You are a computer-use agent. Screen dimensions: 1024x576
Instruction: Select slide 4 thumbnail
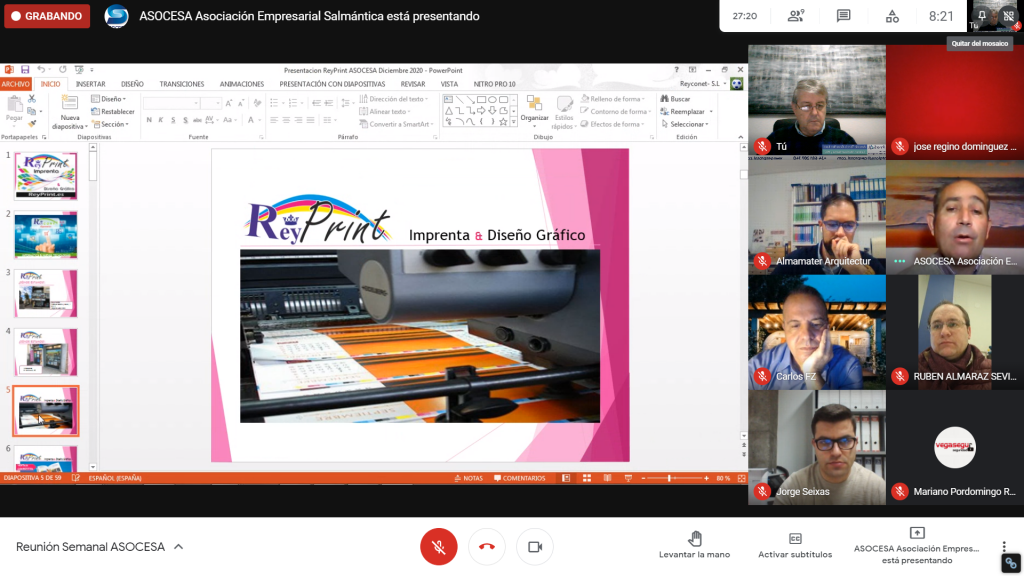coord(46,352)
